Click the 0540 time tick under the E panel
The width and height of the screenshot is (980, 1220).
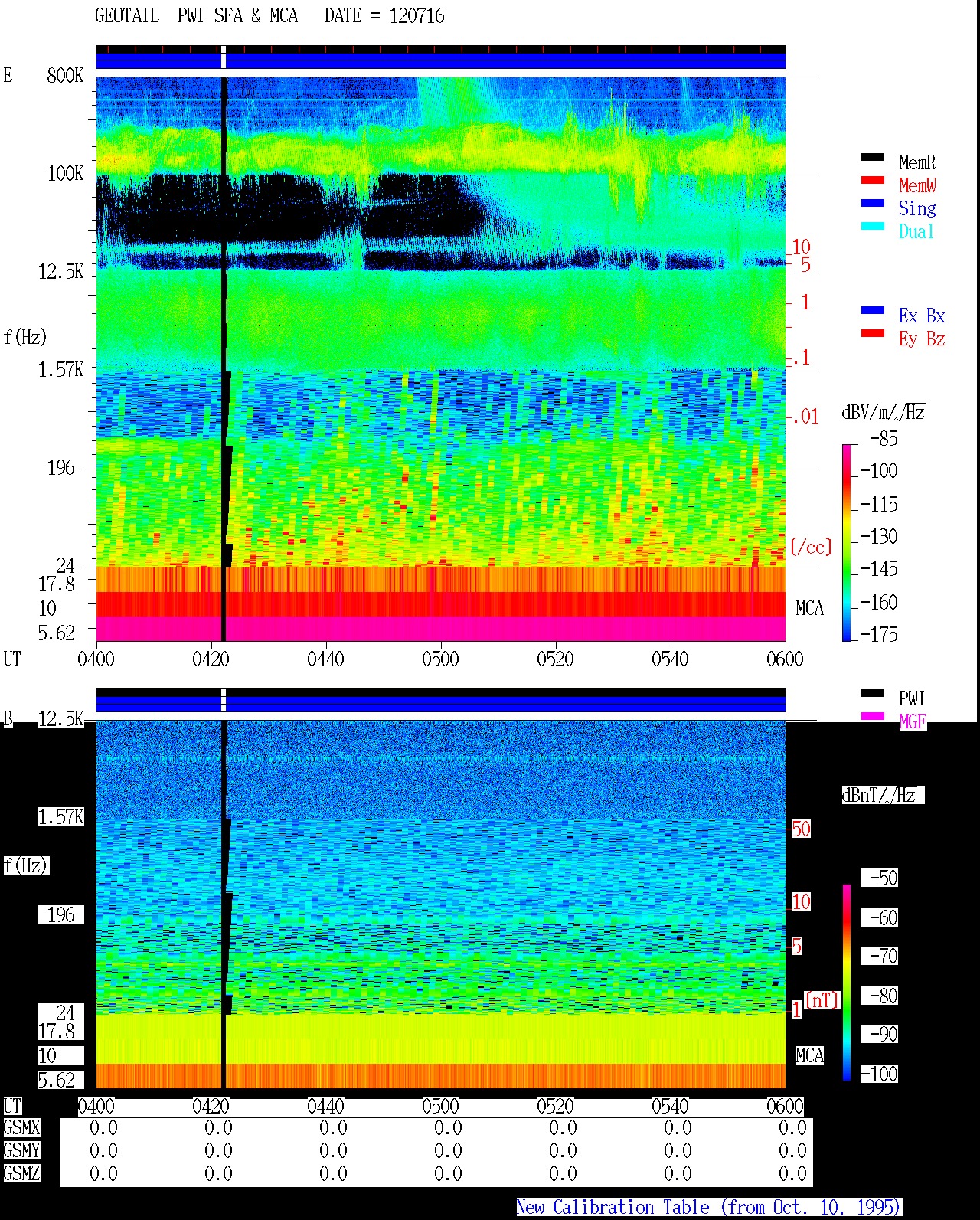[x=670, y=659]
